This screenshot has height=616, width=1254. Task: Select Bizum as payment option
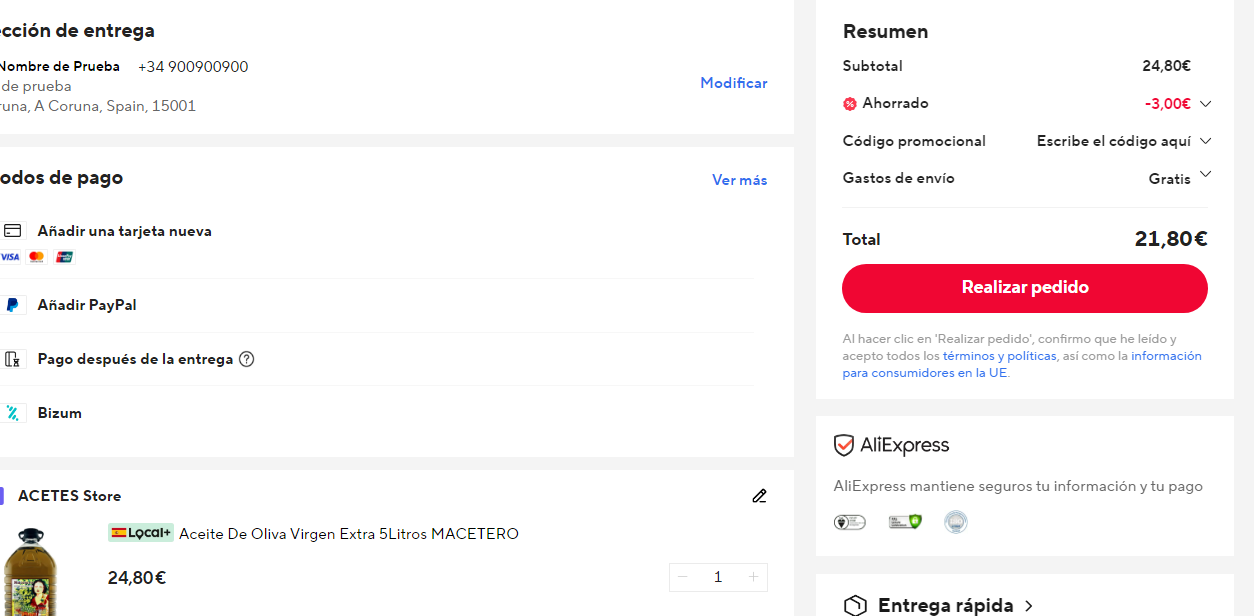pyautogui.click(x=60, y=413)
